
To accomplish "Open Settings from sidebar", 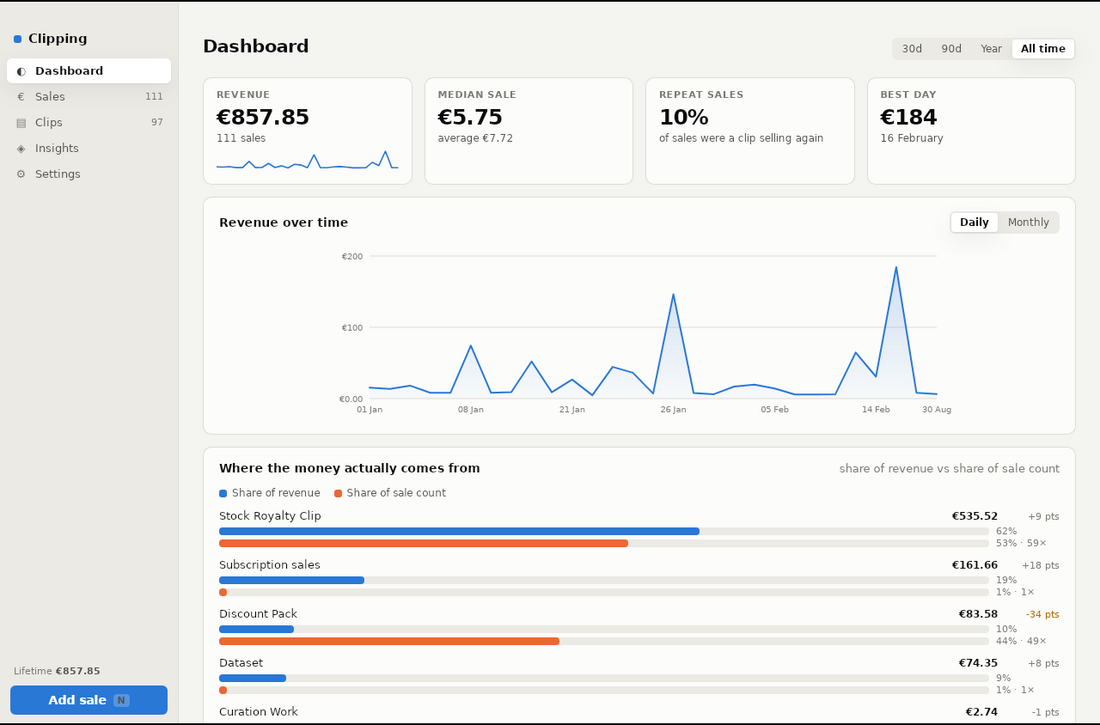I will (x=89, y=174).
